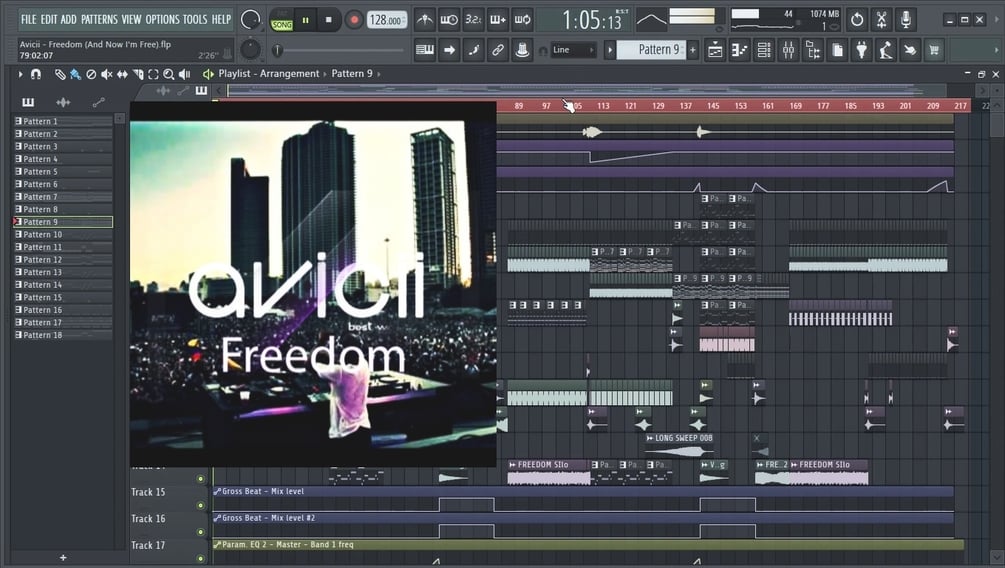Open the TOOLS menu

(x=195, y=19)
